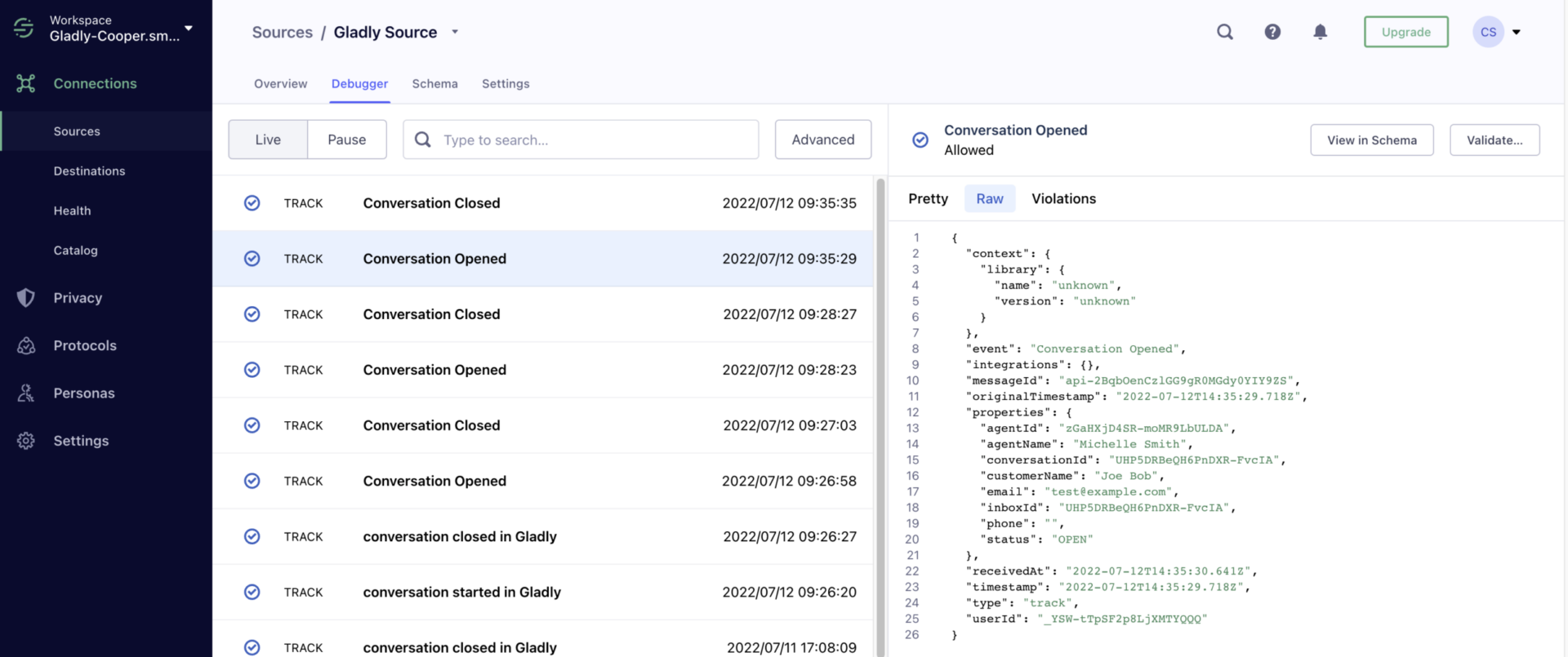The image size is (1568, 657).
Task: Click the search magnifier inside event search box
Action: pyautogui.click(x=423, y=140)
